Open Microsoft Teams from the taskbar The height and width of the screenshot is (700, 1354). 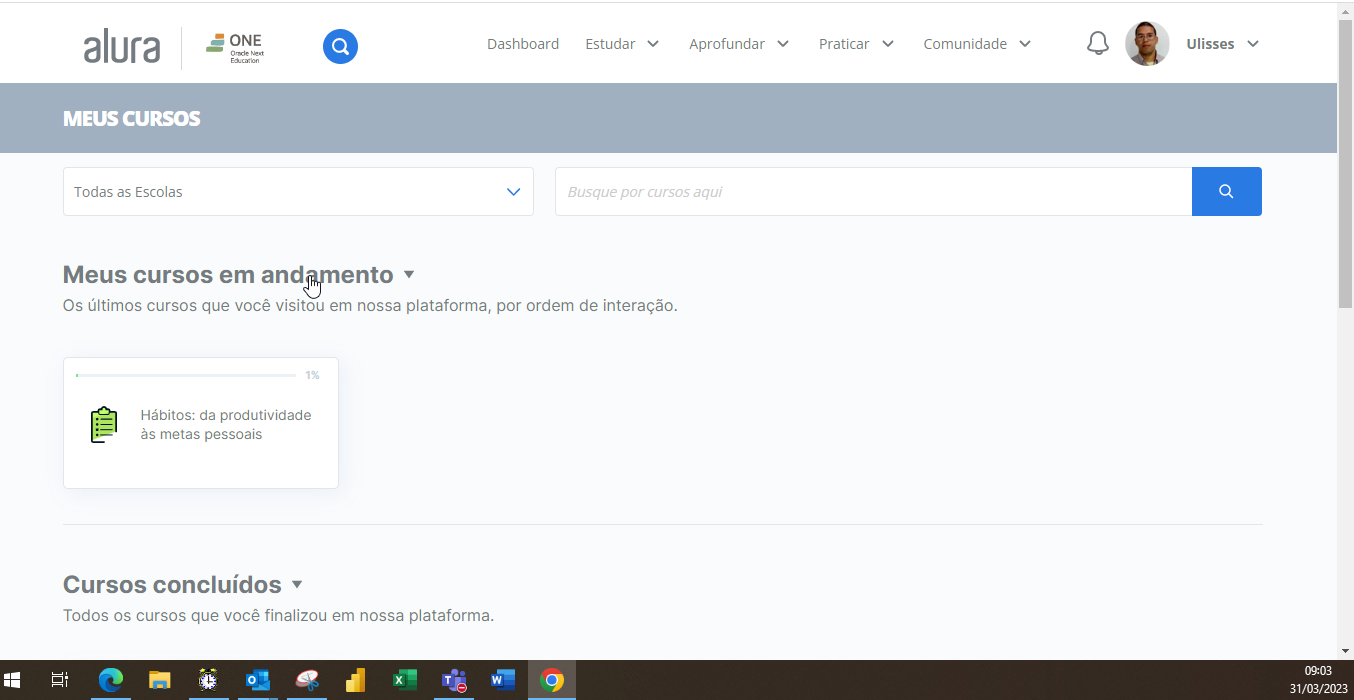(x=453, y=681)
